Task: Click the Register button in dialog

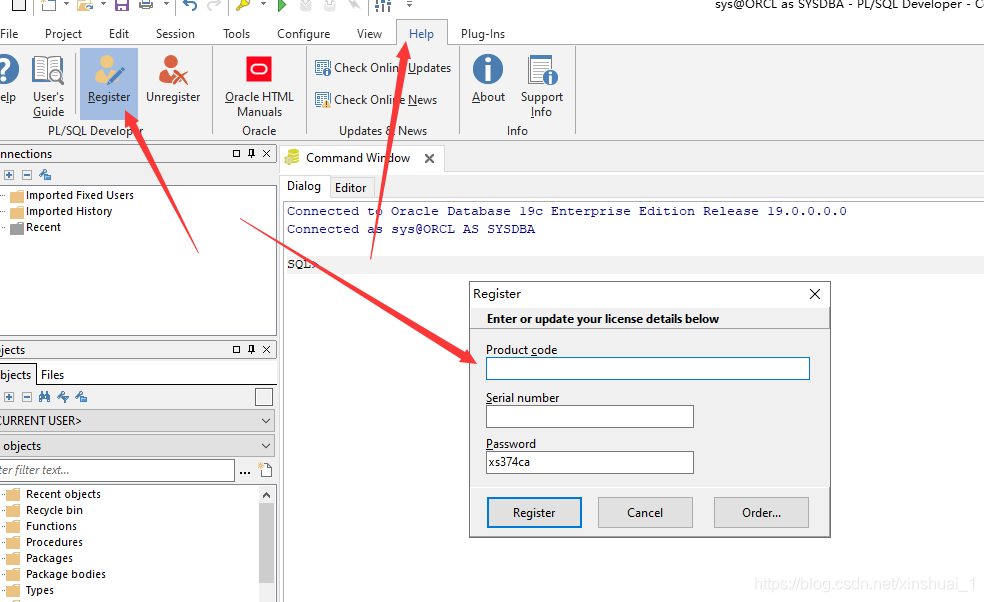Action: tap(534, 513)
